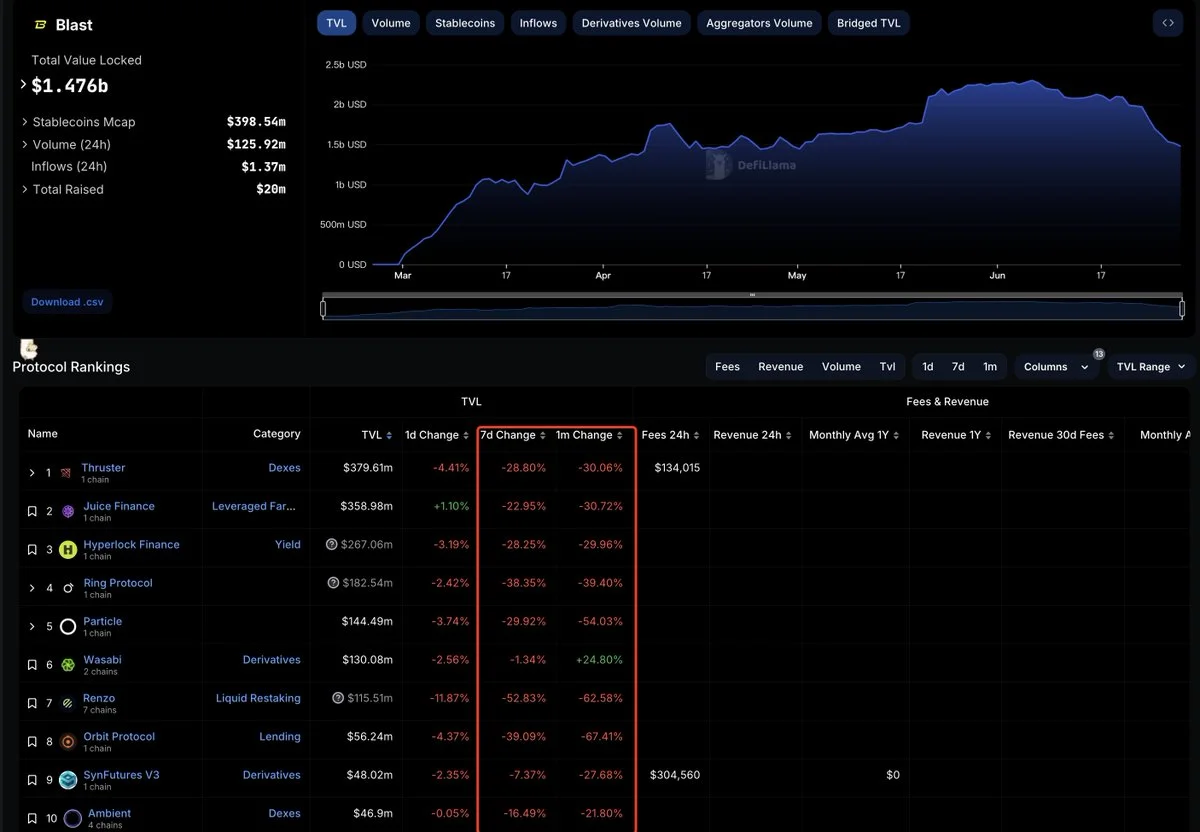The image size is (1200, 832).
Task: Click the Thruster protocol logo
Action: [67, 473]
